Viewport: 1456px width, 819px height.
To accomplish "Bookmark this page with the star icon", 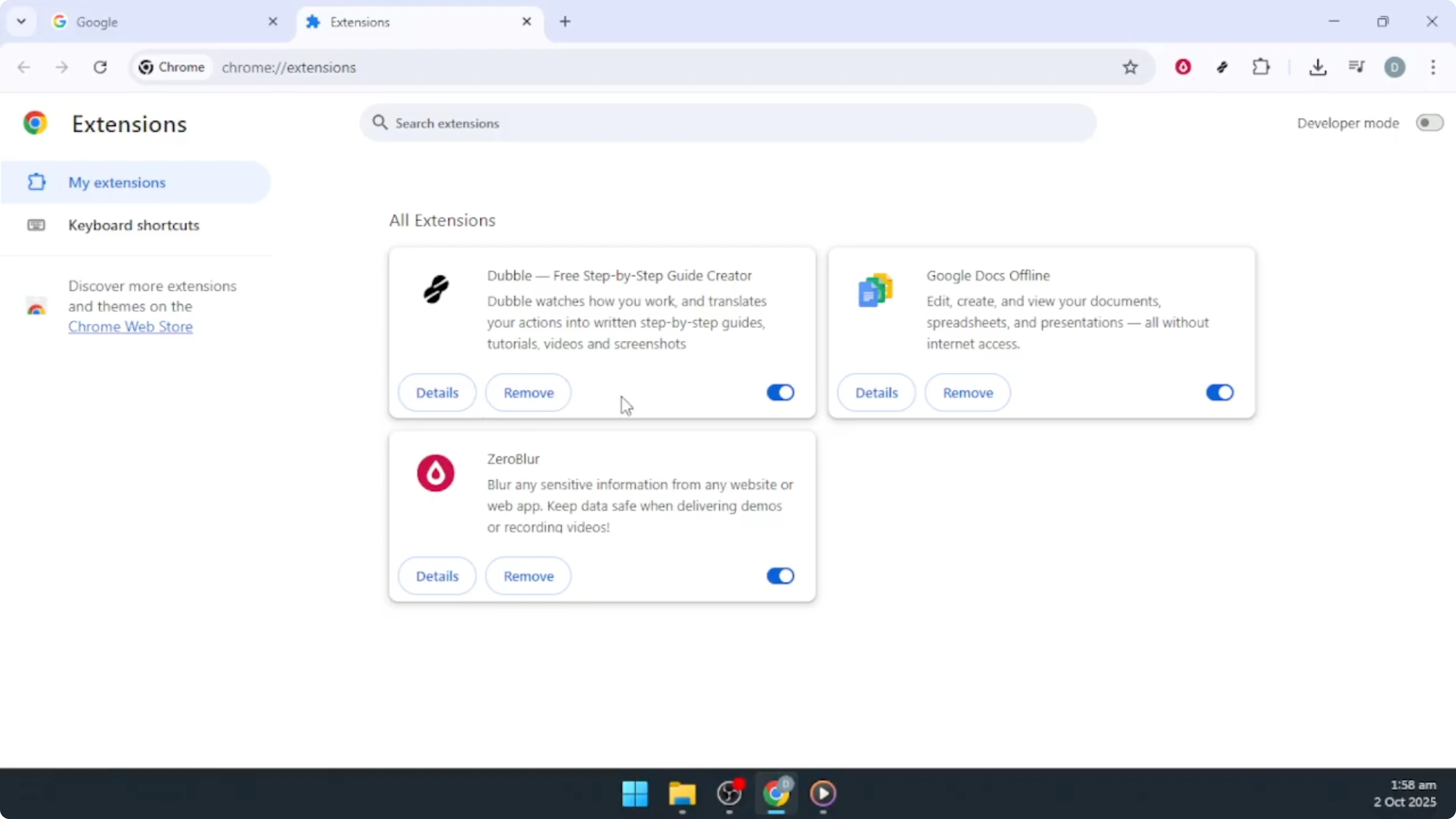I will [1130, 67].
